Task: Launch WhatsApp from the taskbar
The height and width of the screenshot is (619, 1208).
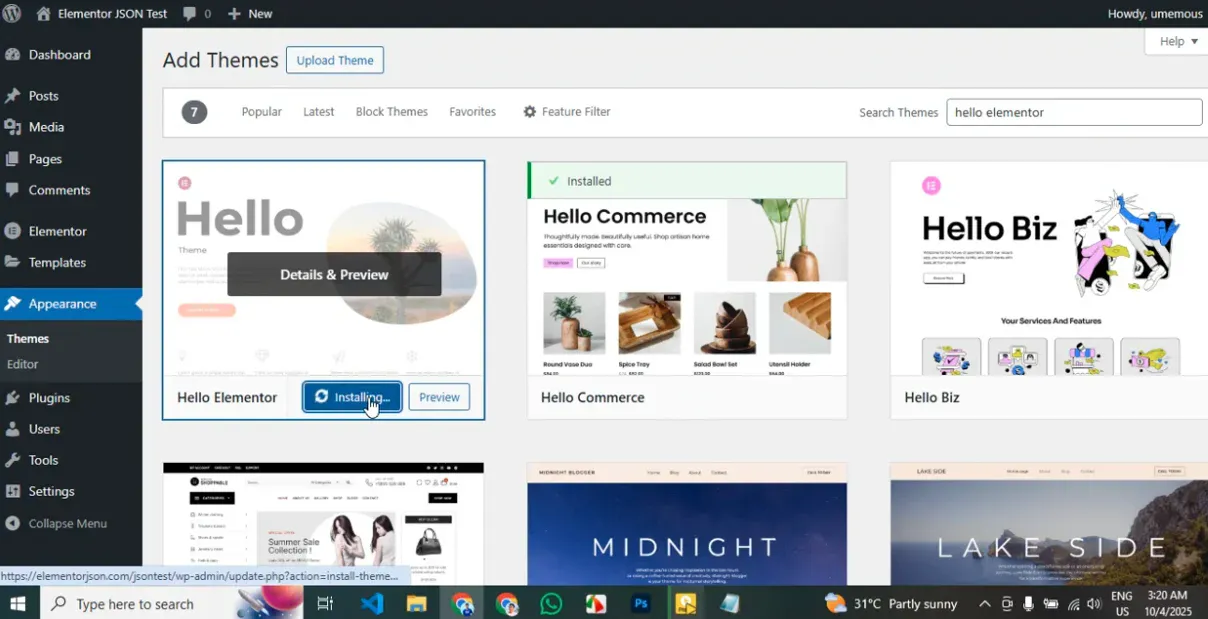Action: point(551,603)
